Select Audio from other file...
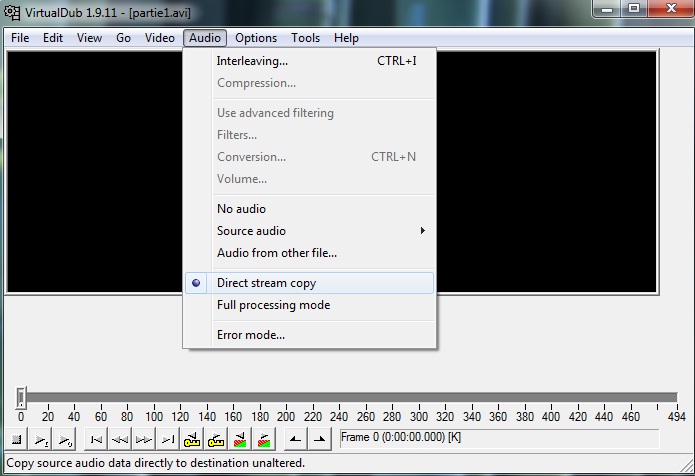The width and height of the screenshot is (695, 476). 309,253
